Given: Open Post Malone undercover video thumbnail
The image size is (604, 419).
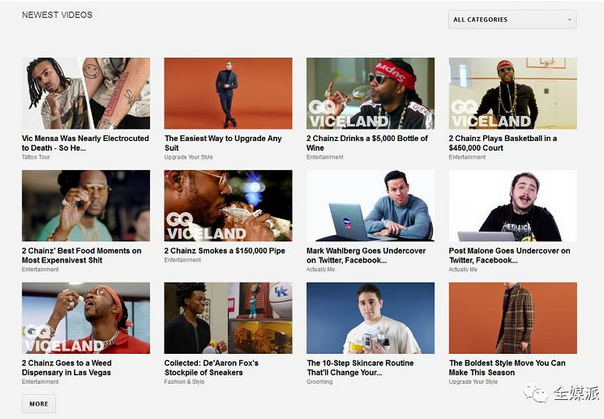Looking at the screenshot, I should (513, 206).
